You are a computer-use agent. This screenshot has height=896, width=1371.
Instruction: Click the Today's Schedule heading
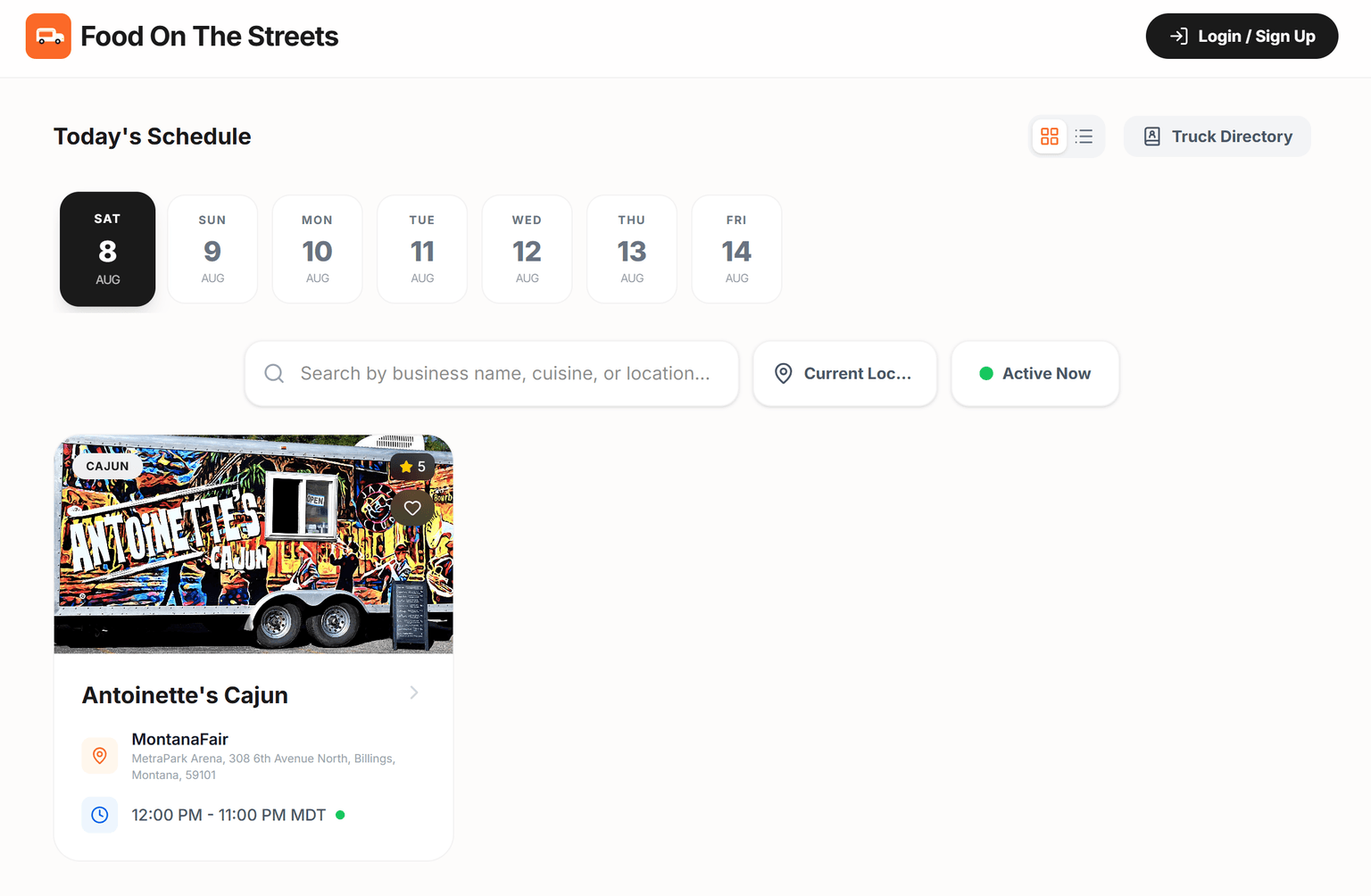153,137
